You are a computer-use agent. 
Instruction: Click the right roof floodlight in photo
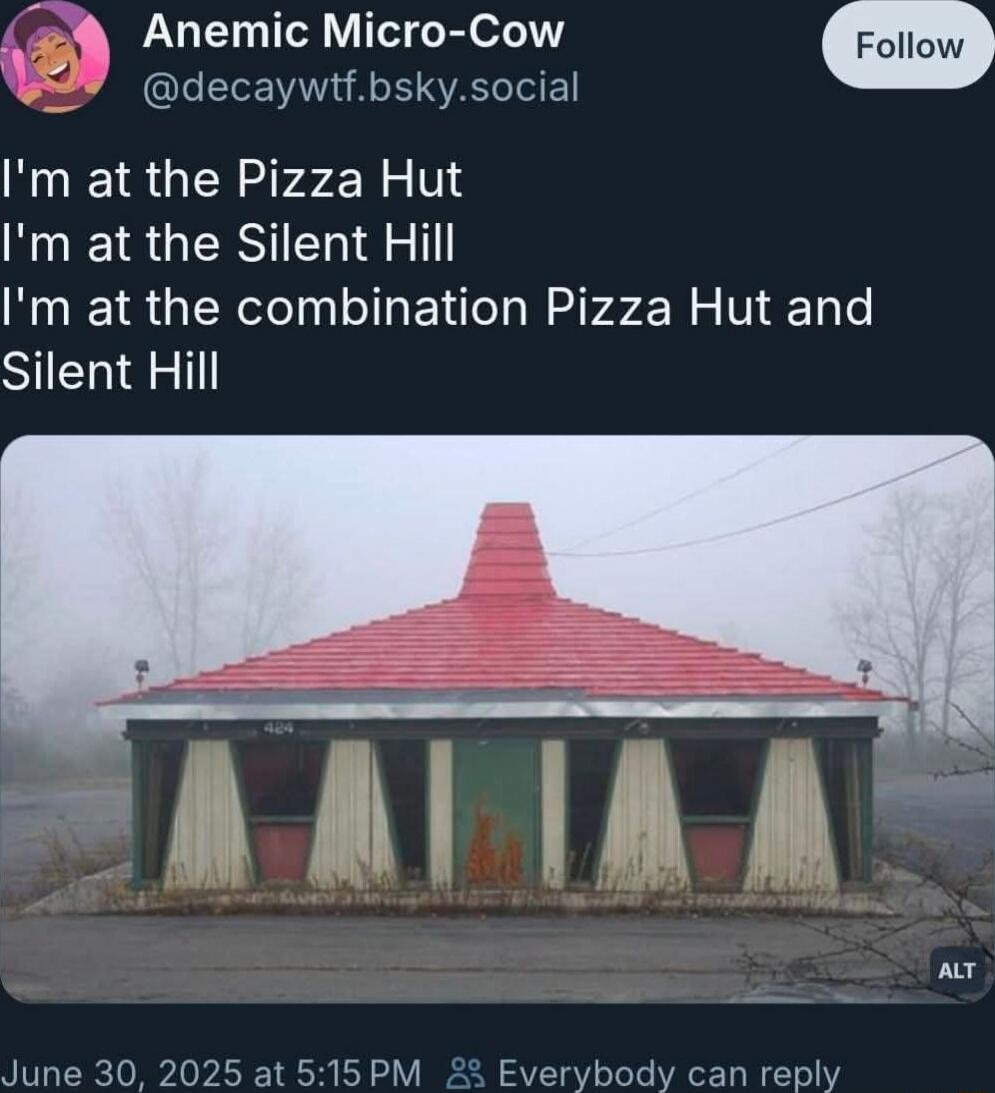[865, 670]
